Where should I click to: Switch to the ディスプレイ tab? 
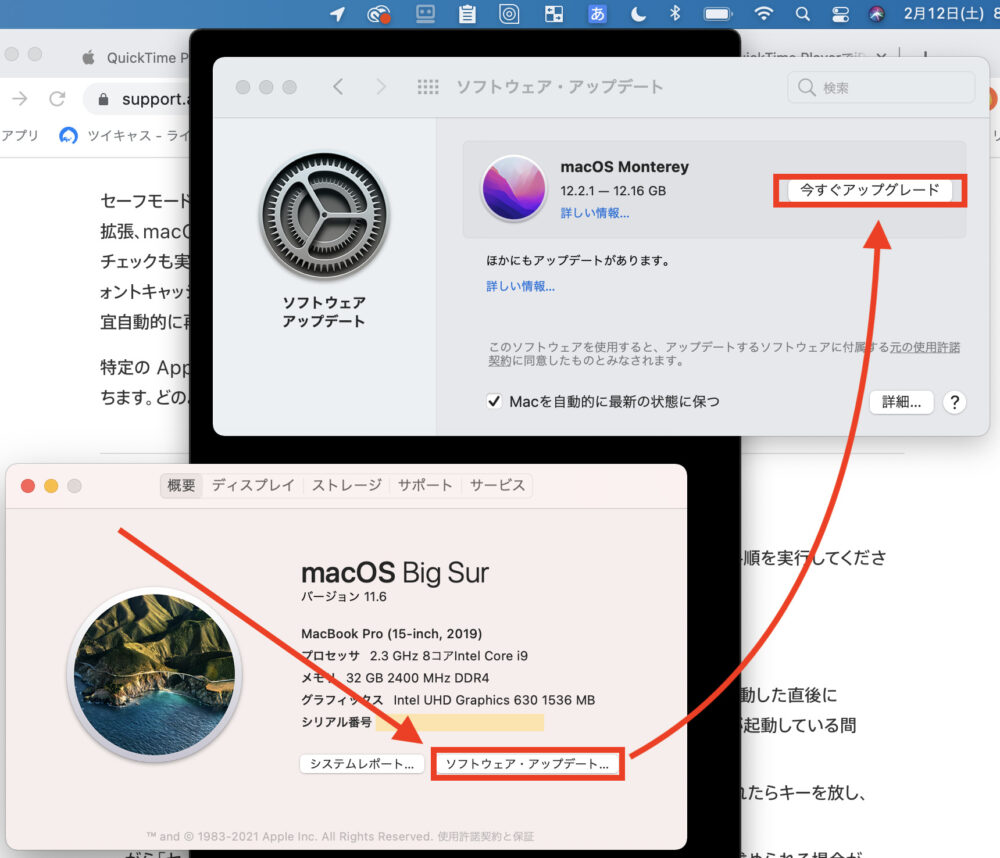point(253,485)
